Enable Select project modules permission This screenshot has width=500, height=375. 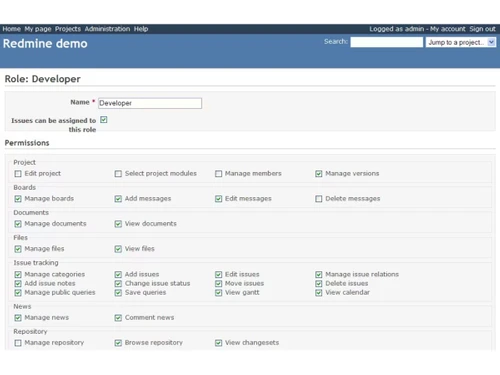coord(118,174)
